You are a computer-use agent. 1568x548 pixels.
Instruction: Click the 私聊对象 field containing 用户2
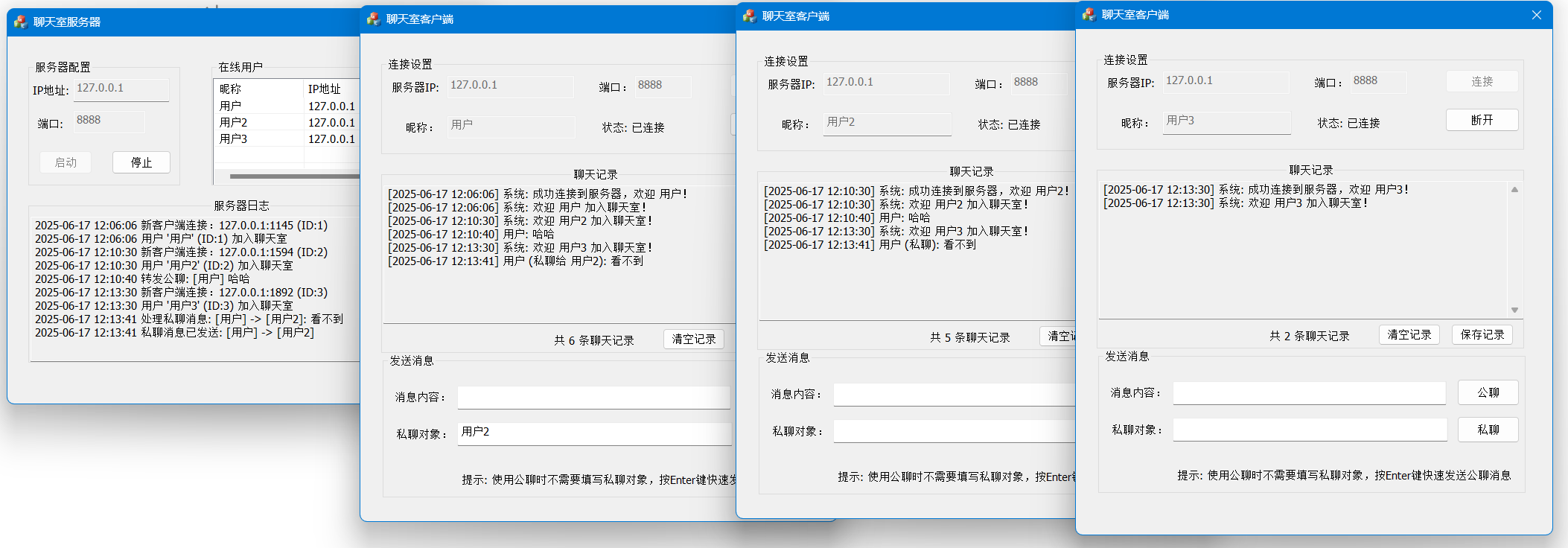(594, 433)
